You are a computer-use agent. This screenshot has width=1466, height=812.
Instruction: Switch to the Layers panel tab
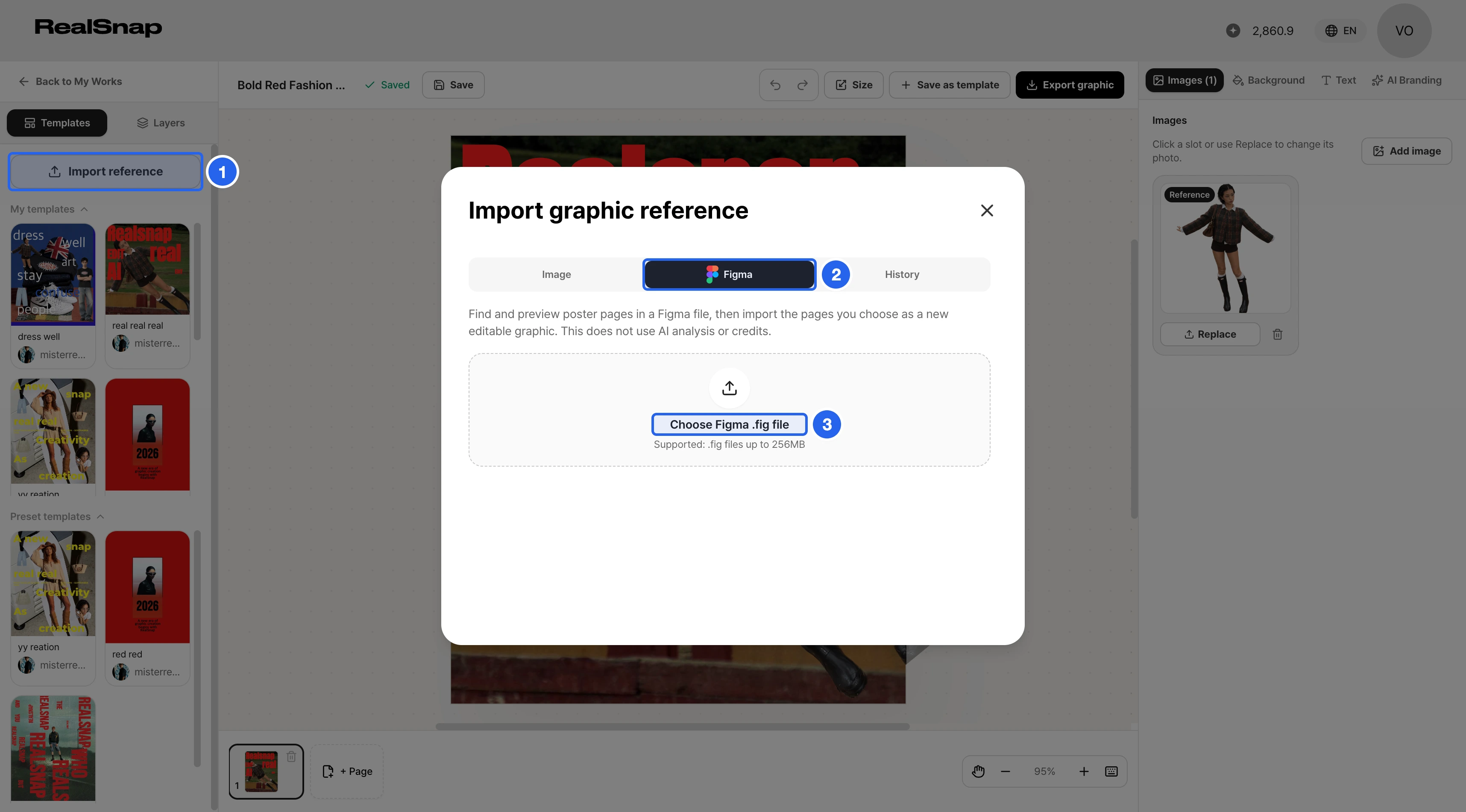click(161, 123)
